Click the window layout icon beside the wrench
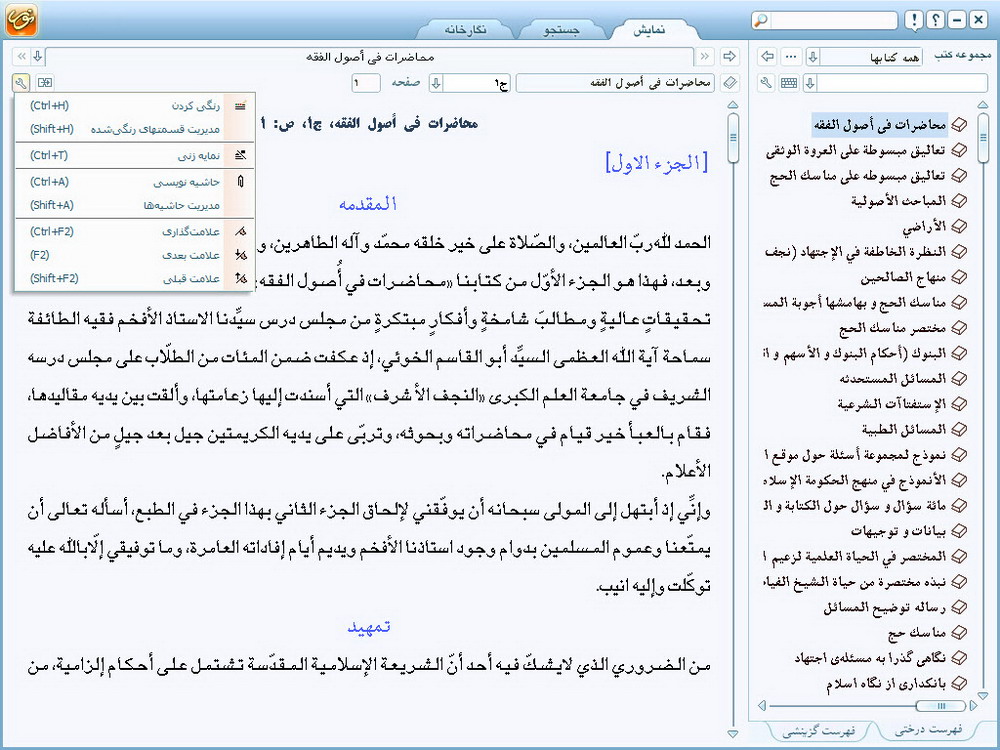The image size is (1000, 750). click(x=45, y=82)
